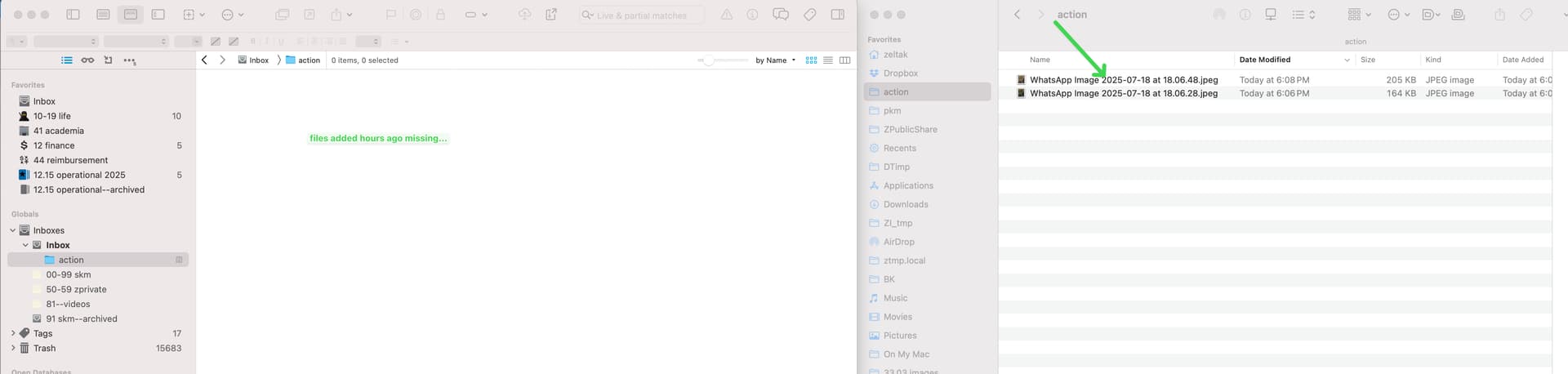Toggle the DEVONthink inspector panel on the right
Screen dimensions: 1568x374
837,15
